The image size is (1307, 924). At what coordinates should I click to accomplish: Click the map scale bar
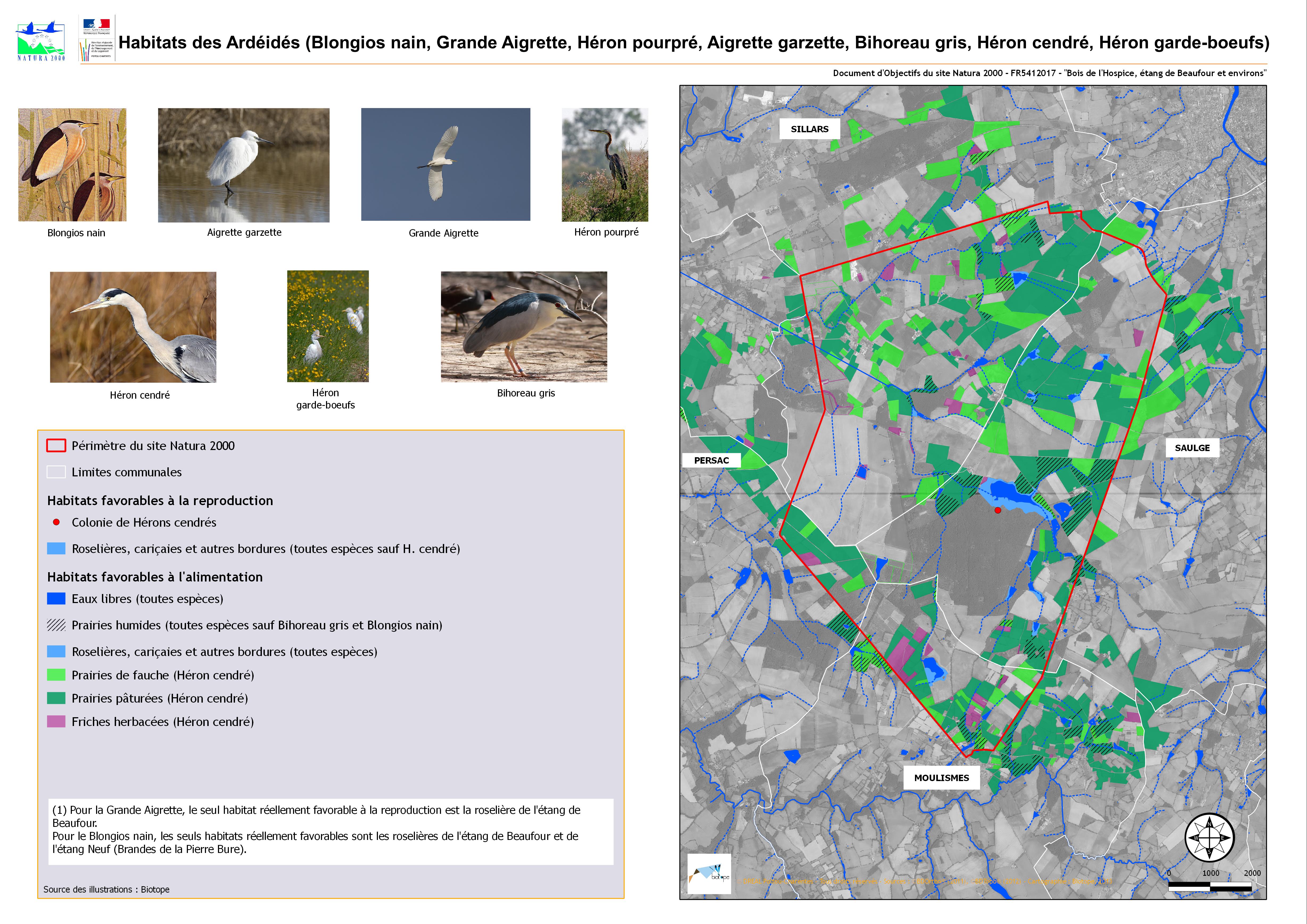click(x=1210, y=886)
